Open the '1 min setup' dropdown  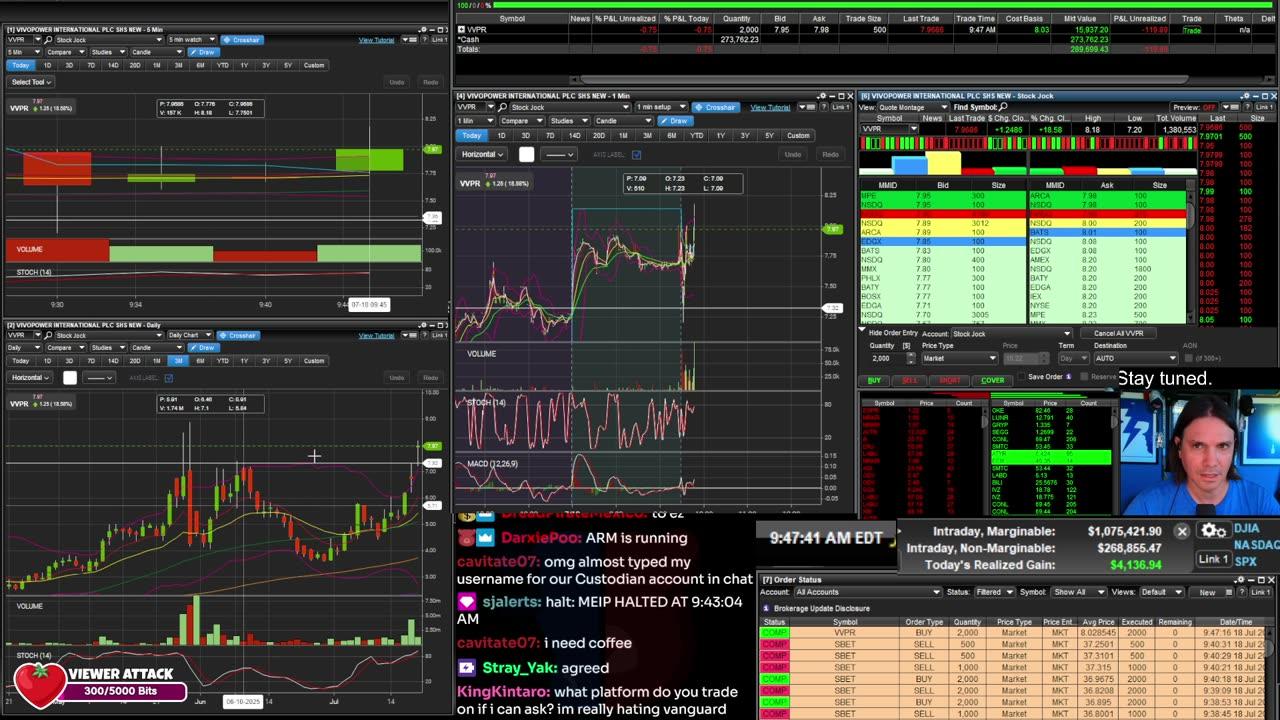tap(660, 107)
